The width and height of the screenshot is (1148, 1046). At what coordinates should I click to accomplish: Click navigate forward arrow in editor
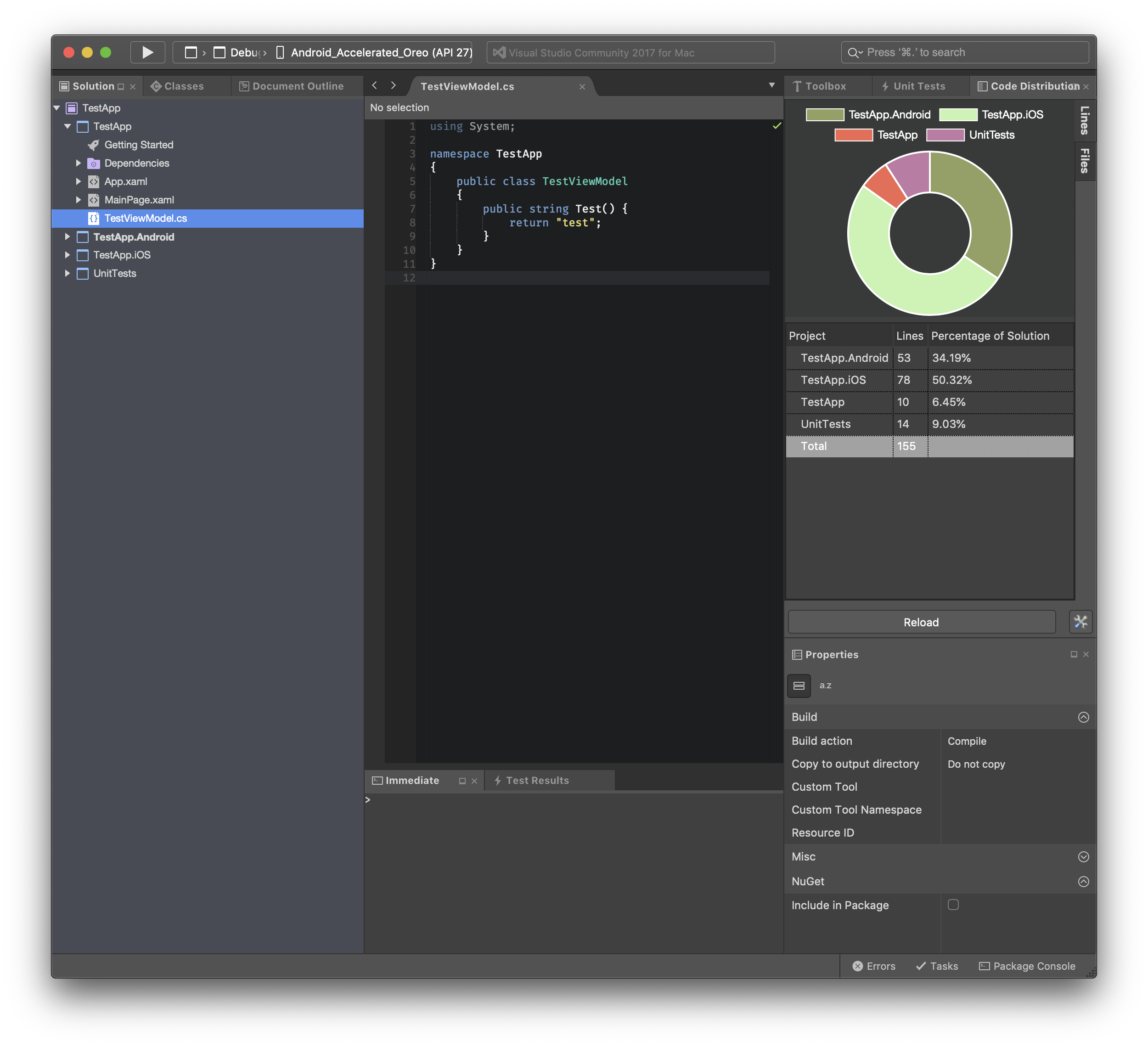tap(394, 85)
